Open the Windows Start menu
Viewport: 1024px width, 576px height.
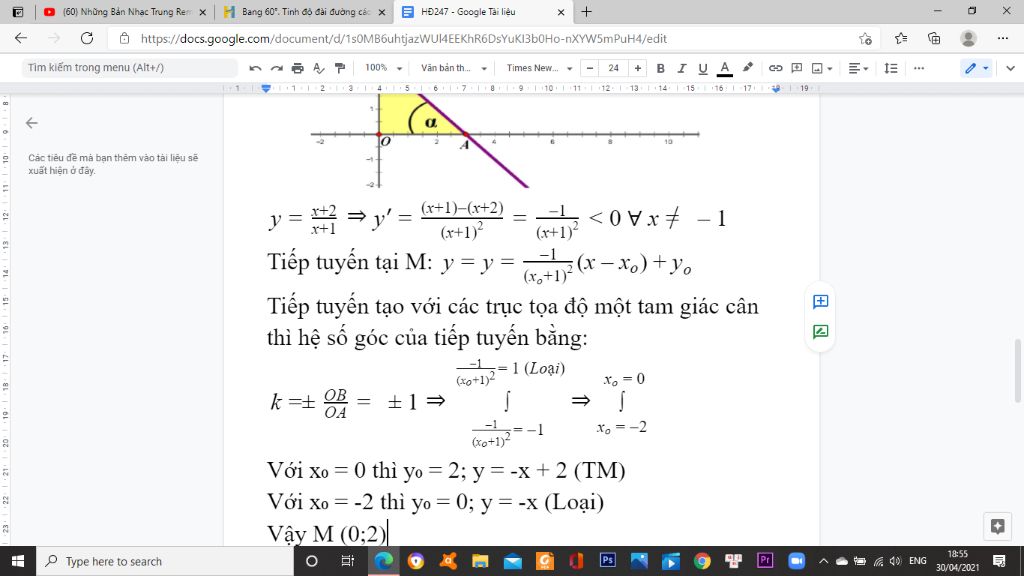18,561
